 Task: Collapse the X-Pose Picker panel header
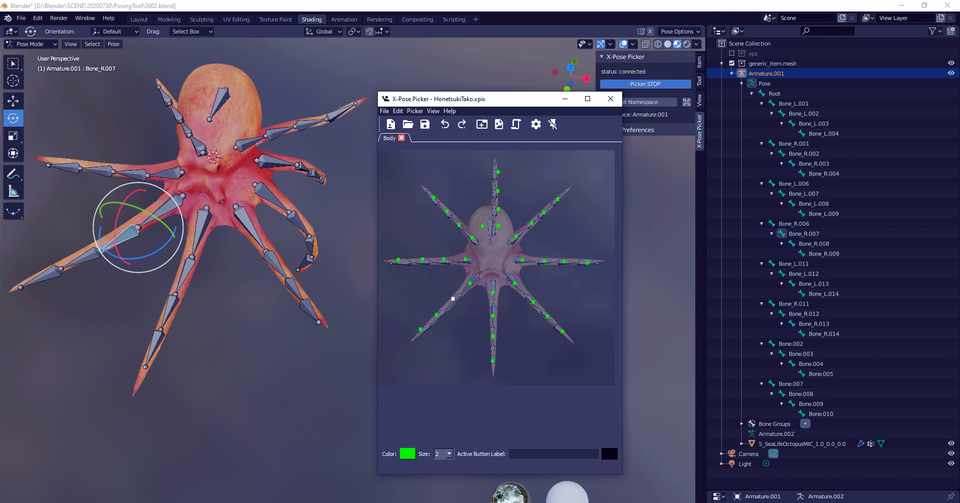pyautogui.click(x=602, y=56)
